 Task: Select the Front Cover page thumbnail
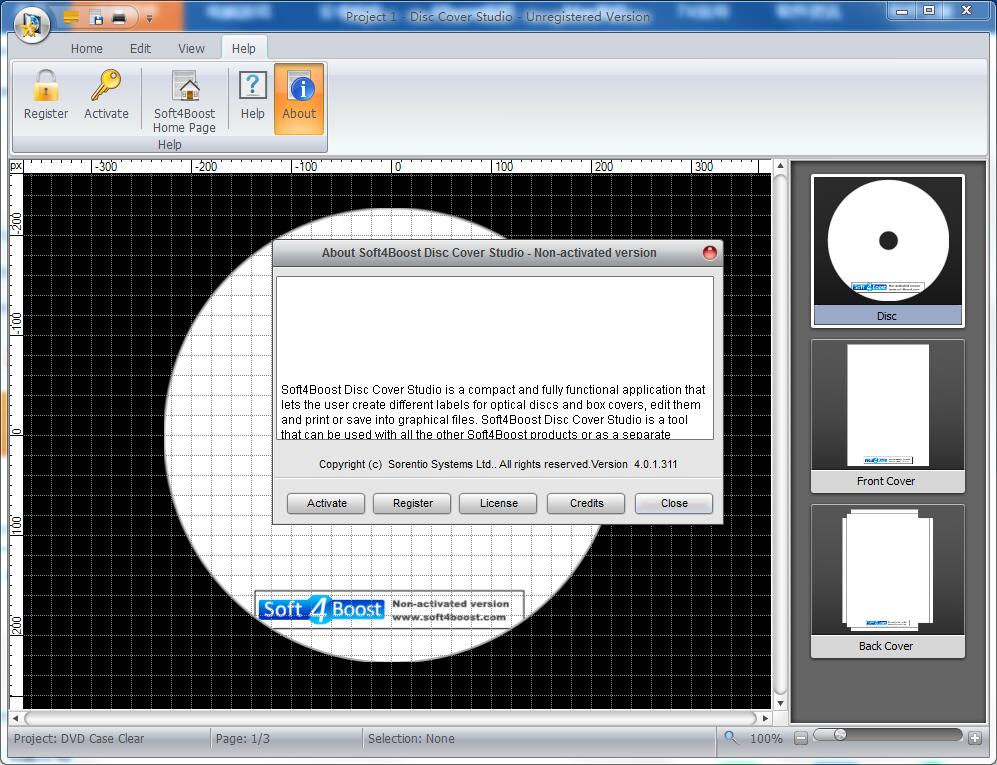pyautogui.click(x=887, y=416)
